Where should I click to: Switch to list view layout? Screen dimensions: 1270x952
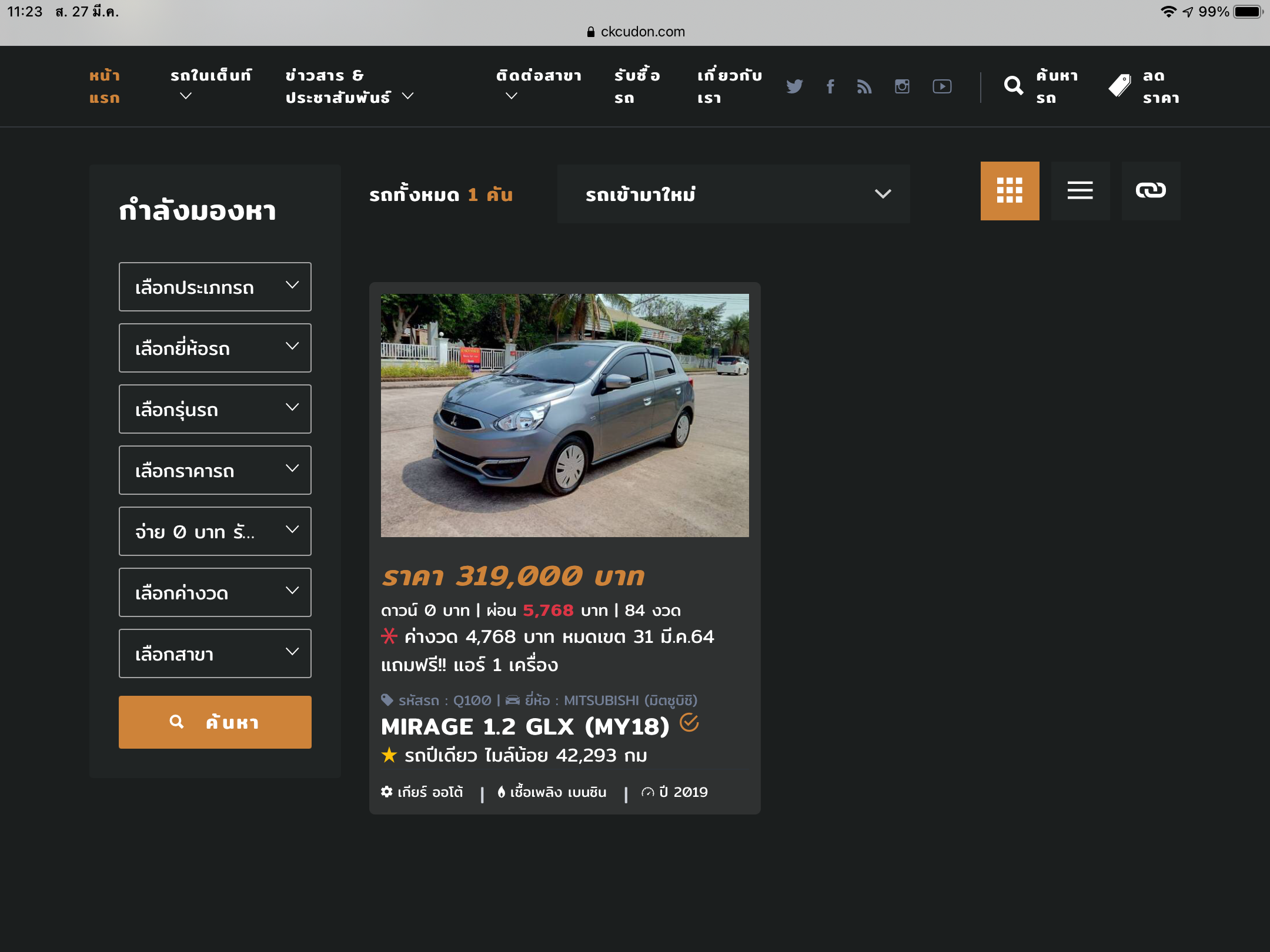(x=1080, y=190)
